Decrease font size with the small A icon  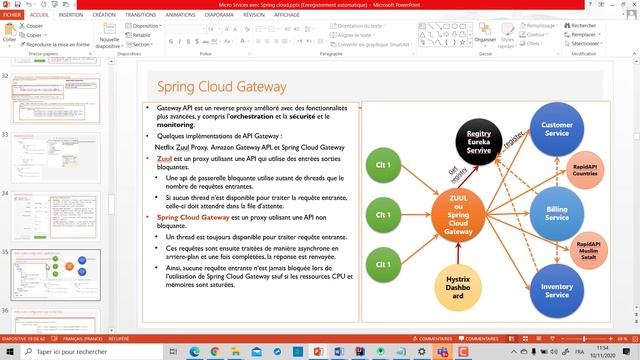click(x=236, y=29)
